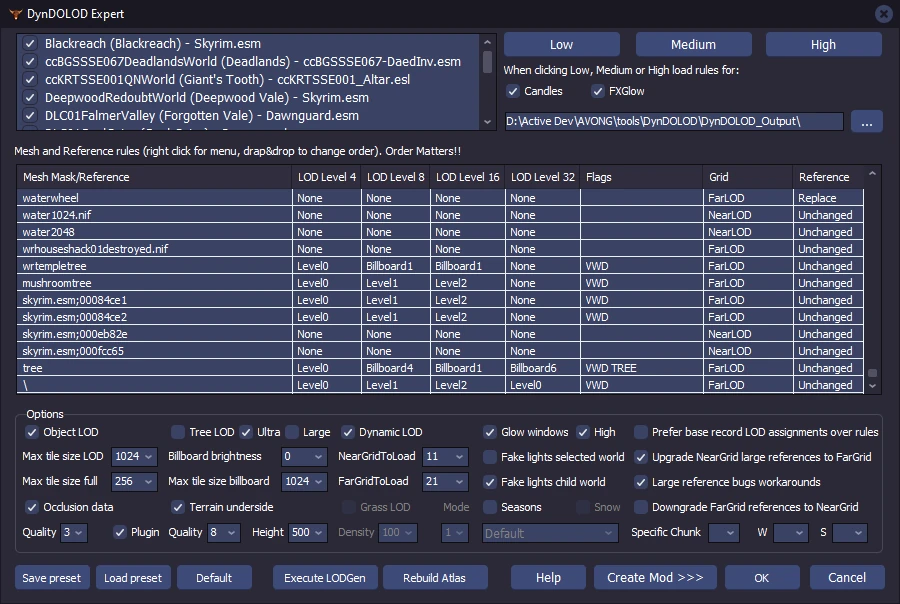Viewport: 900px width, 604px height.
Task: Toggle the Dynamic LOD checkbox
Action: click(347, 432)
